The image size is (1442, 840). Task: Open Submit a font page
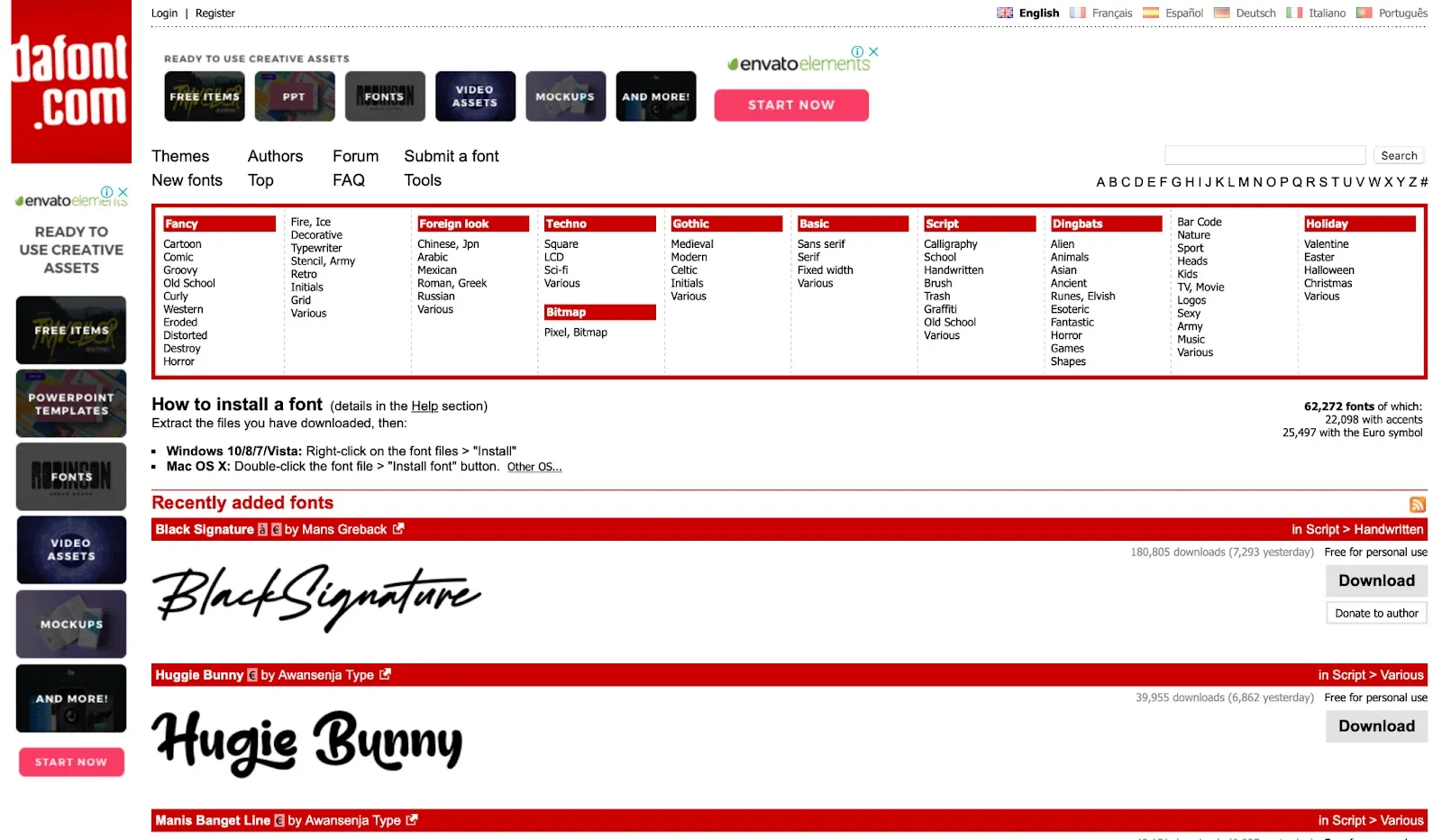(x=451, y=156)
